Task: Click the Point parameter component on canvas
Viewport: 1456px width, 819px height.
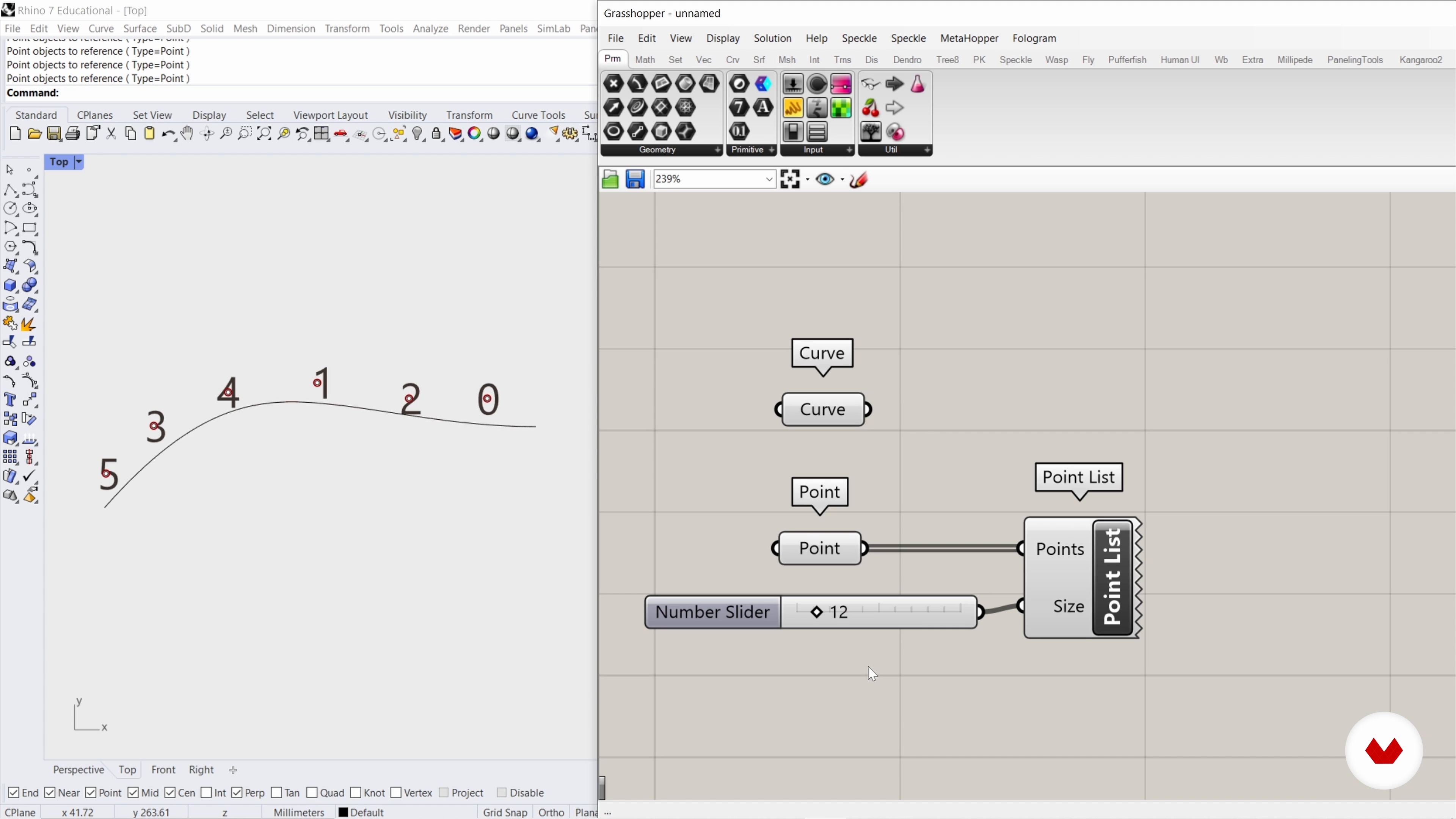Action: tap(819, 548)
